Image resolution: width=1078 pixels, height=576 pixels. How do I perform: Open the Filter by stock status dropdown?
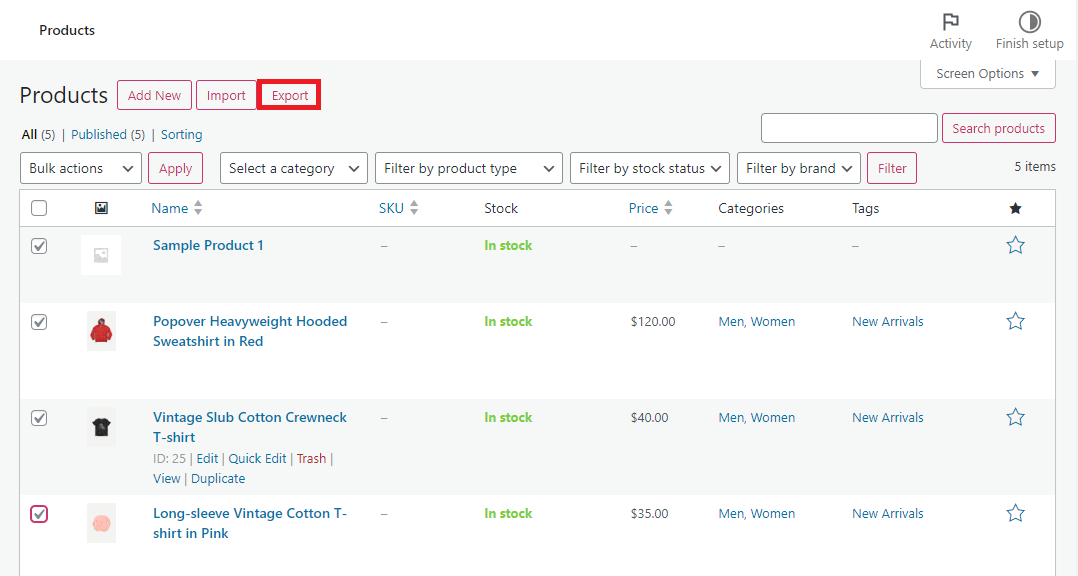click(x=650, y=168)
